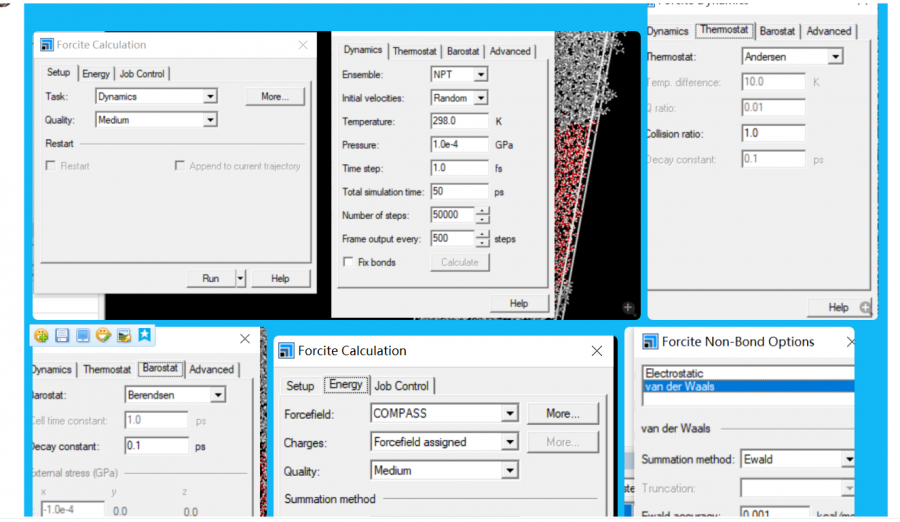This screenshot has width=900, height=522.
Task: Switch to Energy tab in the Task setup window
Action: [x=95, y=74]
